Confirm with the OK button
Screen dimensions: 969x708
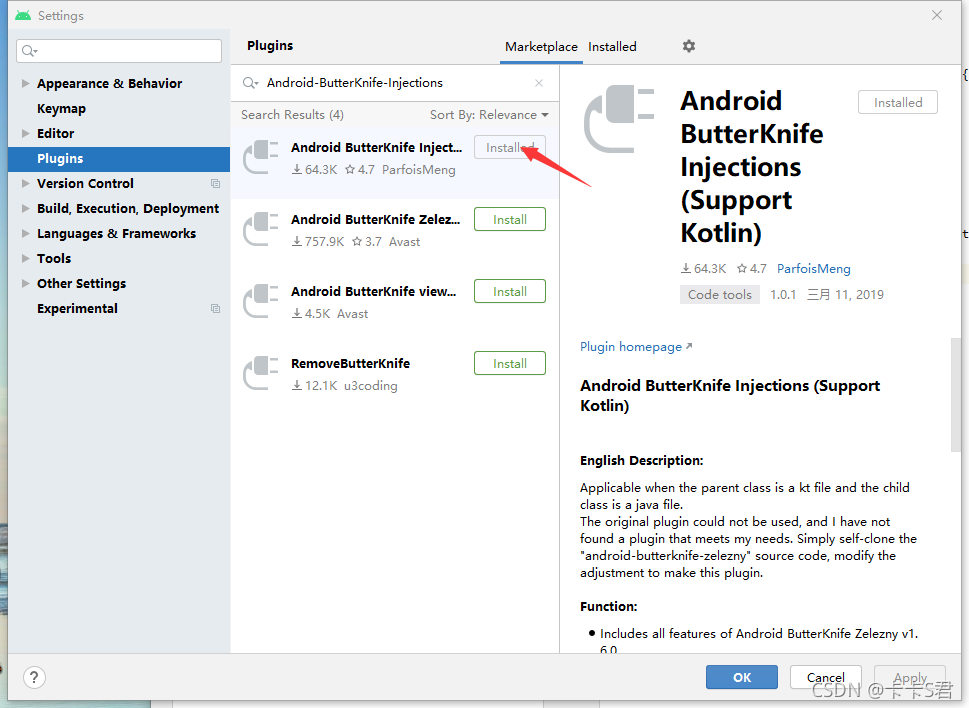point(742,677)
